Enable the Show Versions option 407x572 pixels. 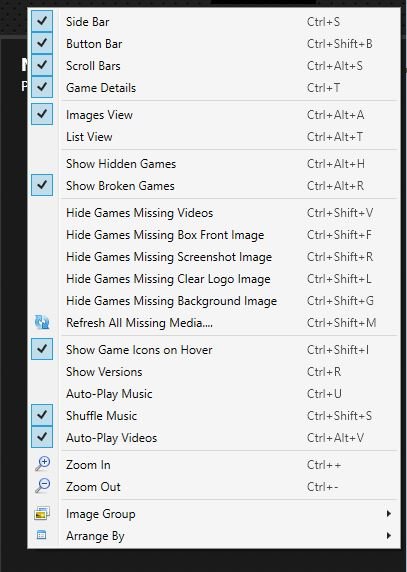point(213,372)
